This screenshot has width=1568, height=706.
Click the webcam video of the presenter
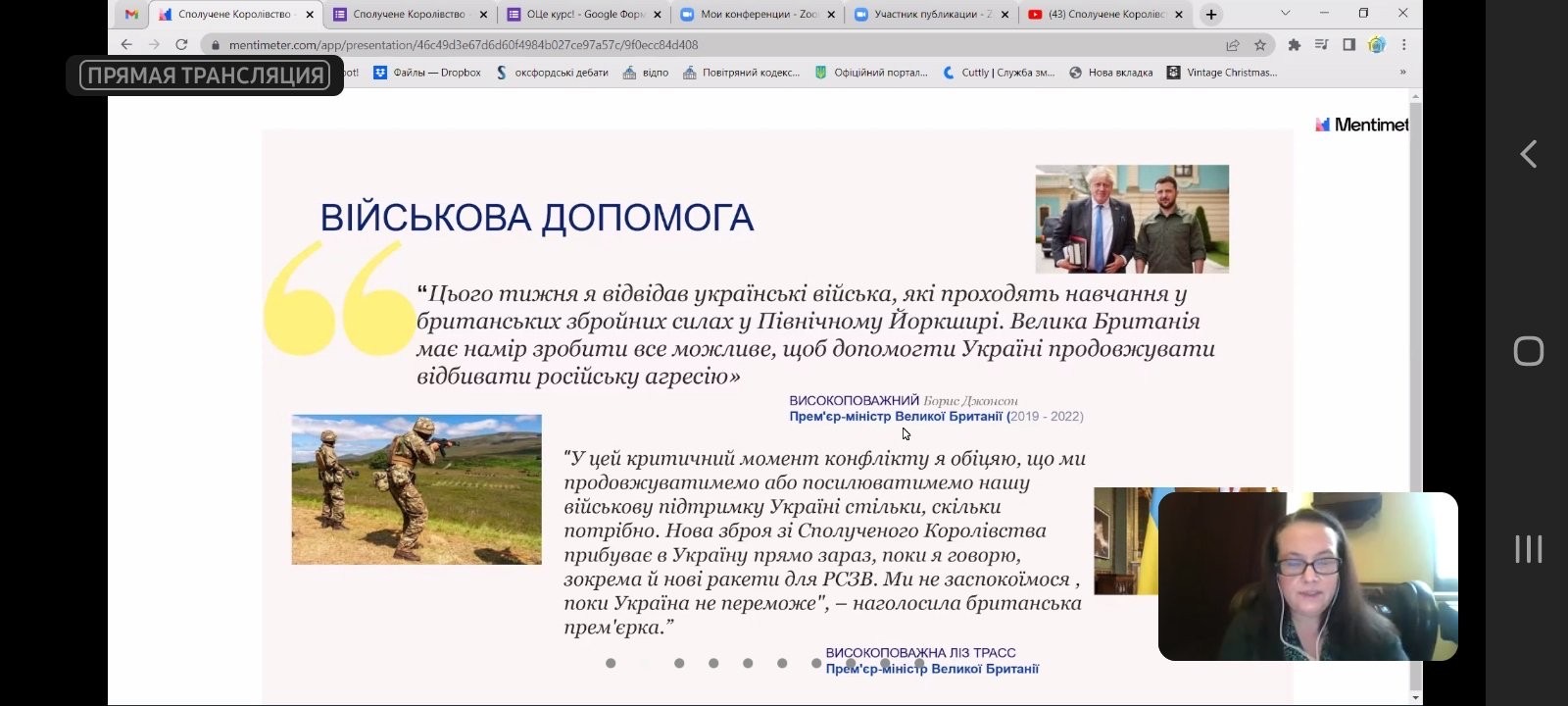tap(1308, 577)
